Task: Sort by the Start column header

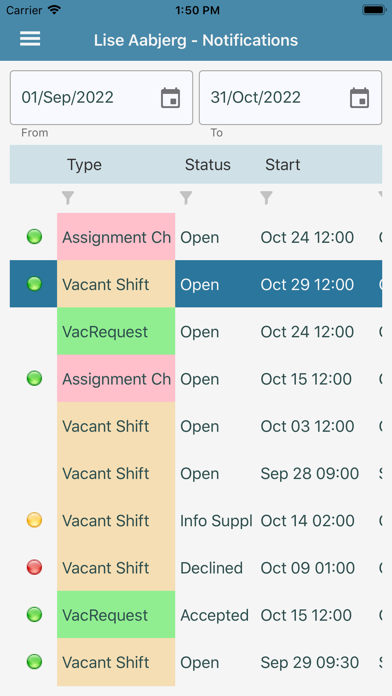Action: tap(283, 165)
